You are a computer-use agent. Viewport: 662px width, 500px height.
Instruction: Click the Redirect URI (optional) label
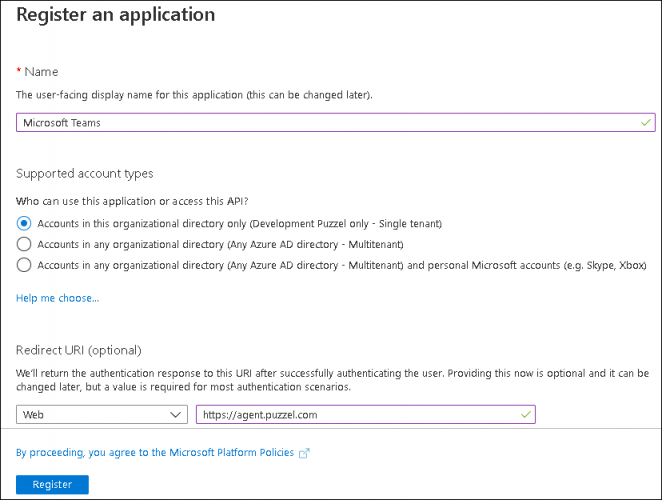coord(78,350)
